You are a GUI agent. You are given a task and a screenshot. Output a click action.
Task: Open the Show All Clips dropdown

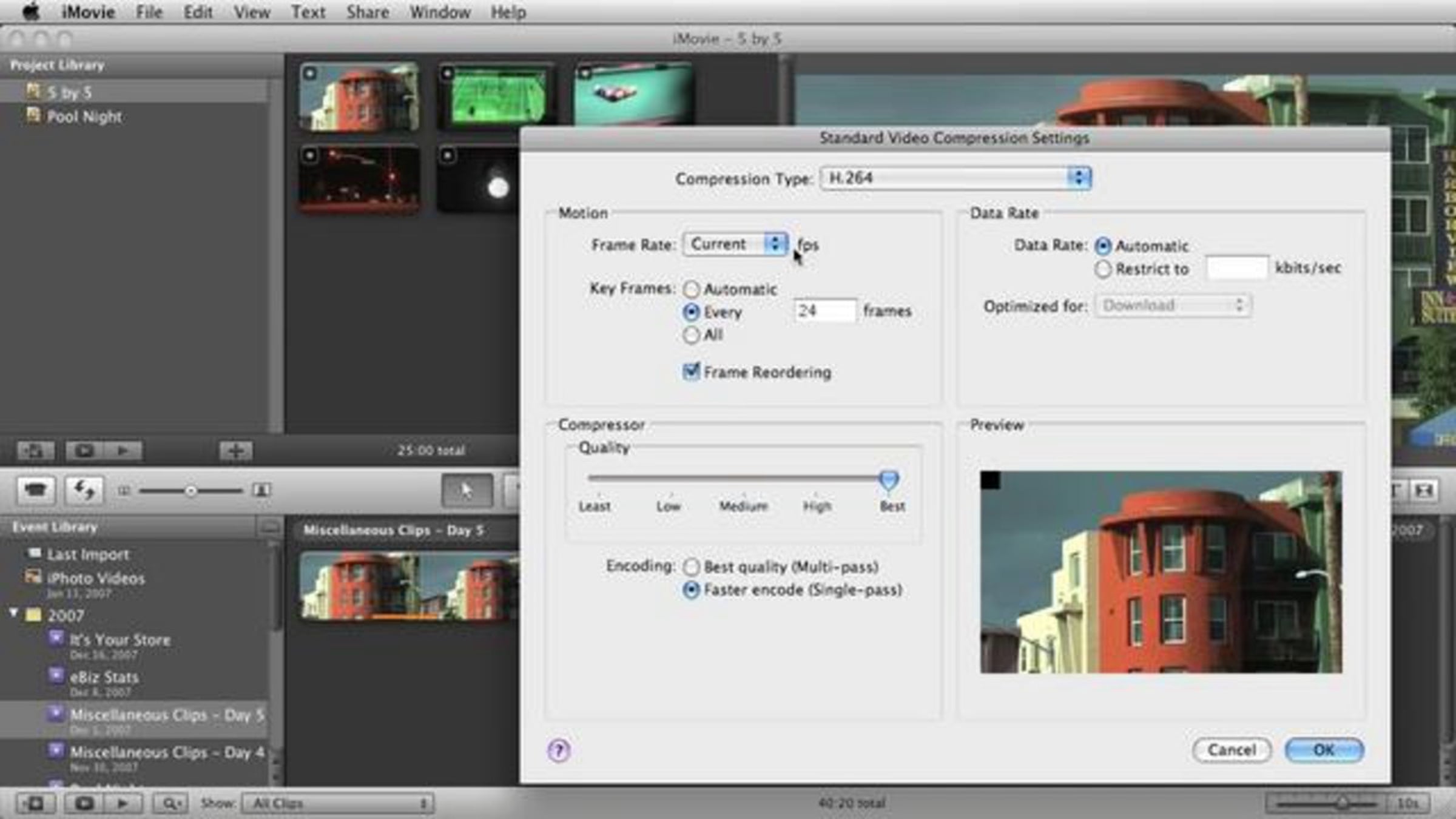[337, 803]
